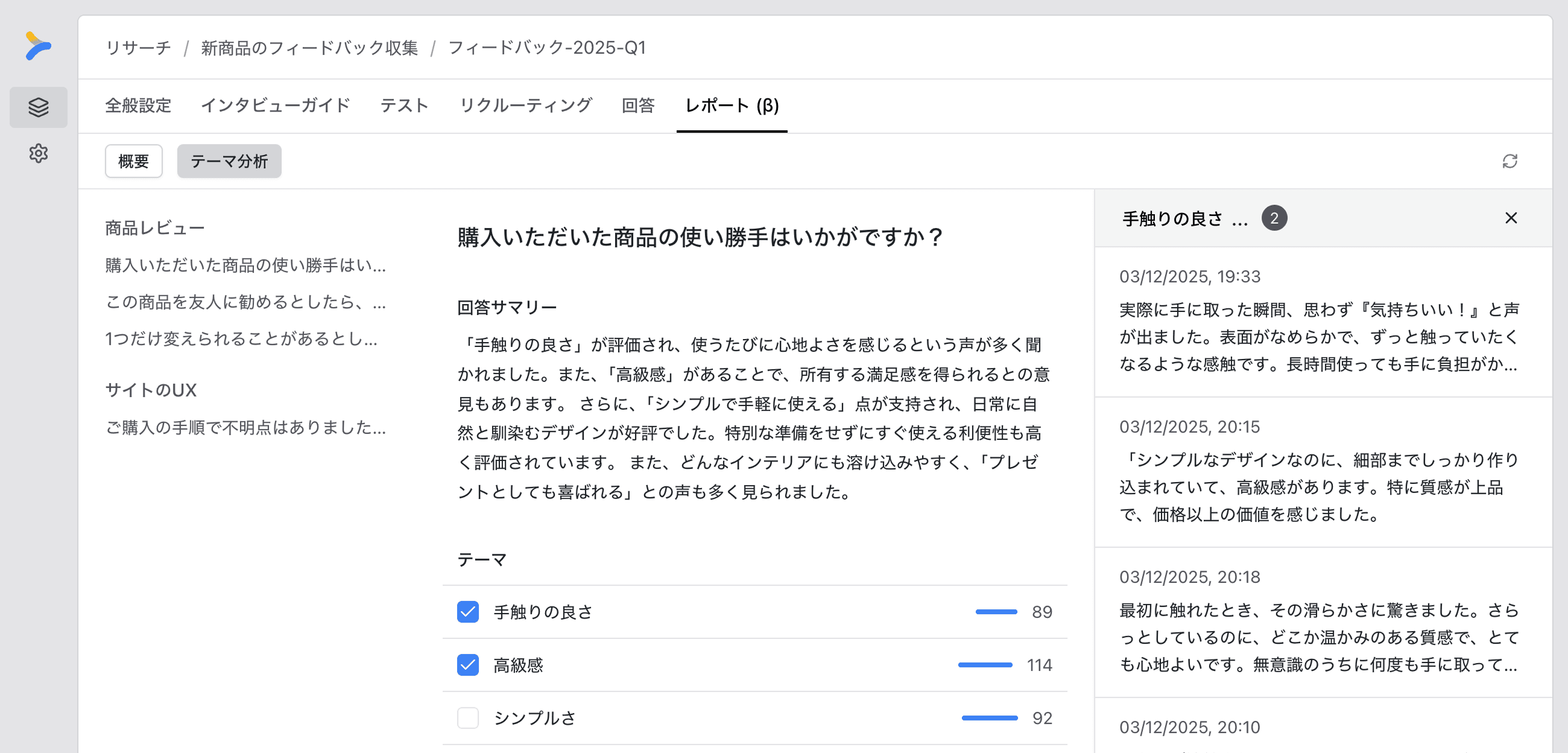Select question 購入いただいた商品の使い勝手はい… in sidebar

pos(245,265)
